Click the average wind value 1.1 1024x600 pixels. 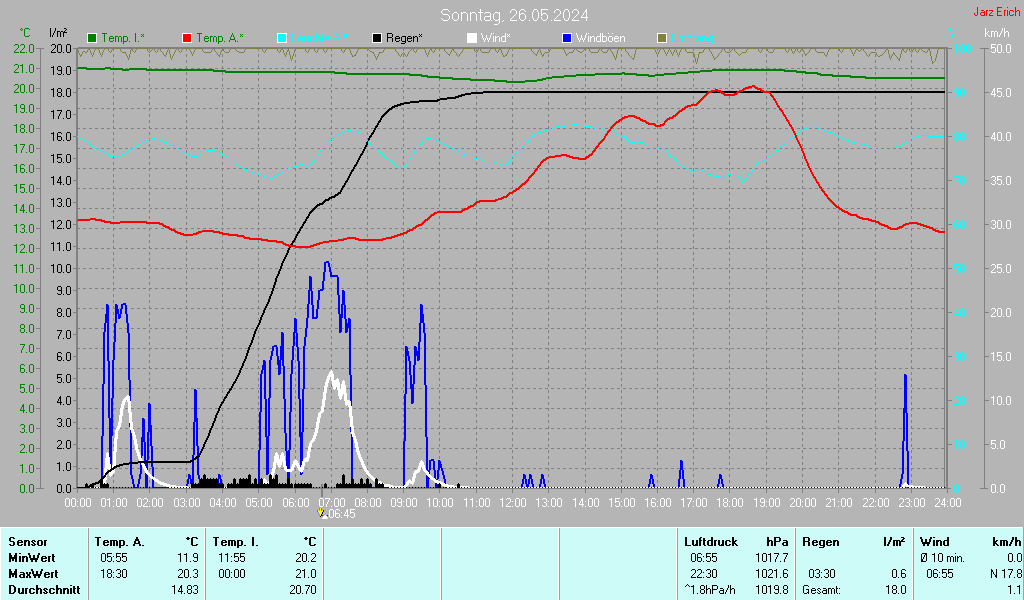click(1014, 590)
